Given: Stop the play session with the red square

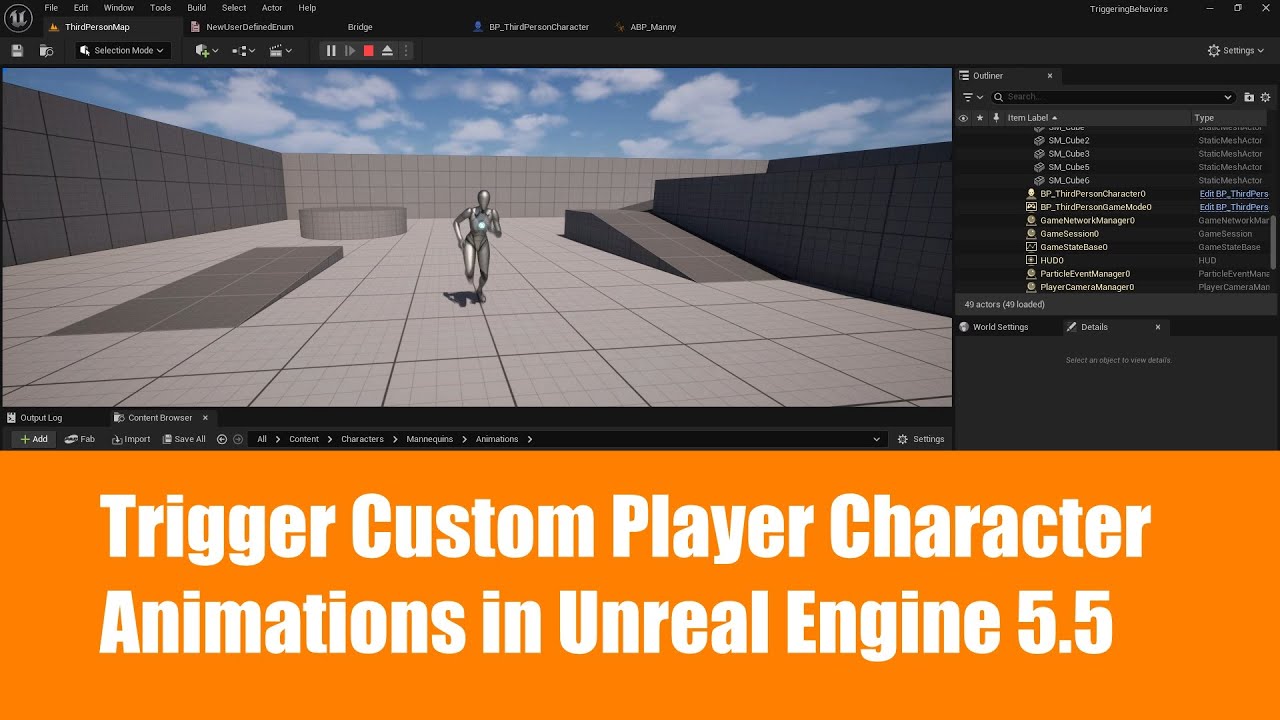Looking at the screenshot, I should click(368, 50).
